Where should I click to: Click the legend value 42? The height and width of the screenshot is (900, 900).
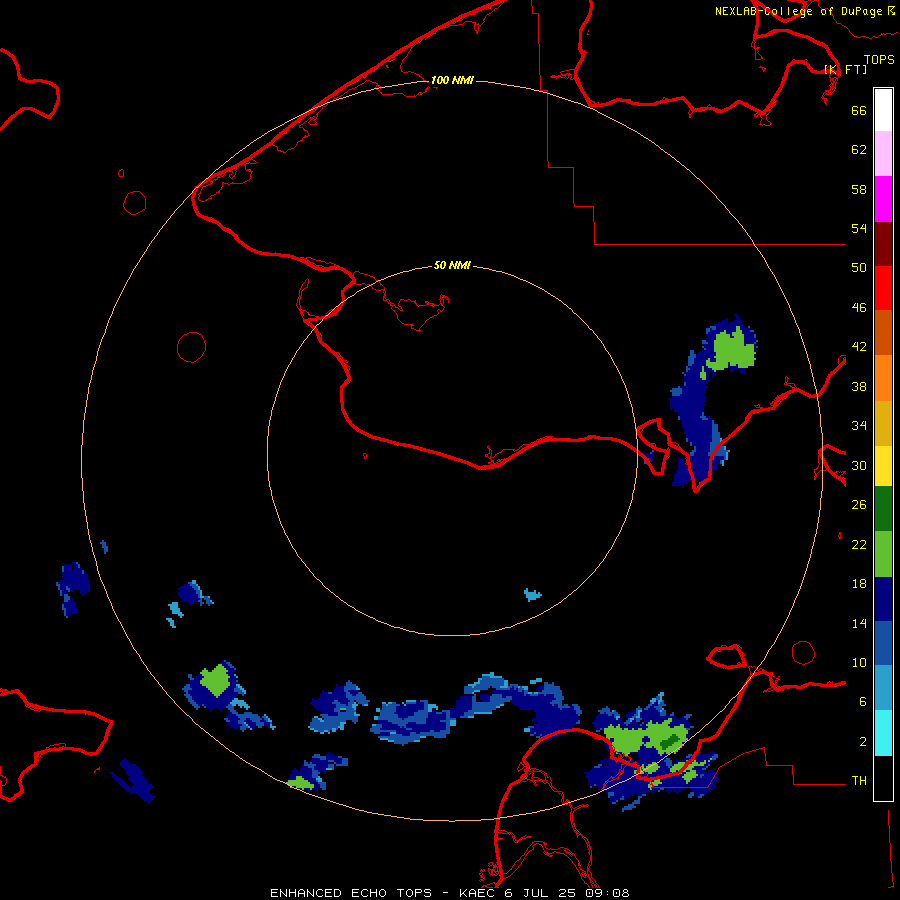pos(859,347)
